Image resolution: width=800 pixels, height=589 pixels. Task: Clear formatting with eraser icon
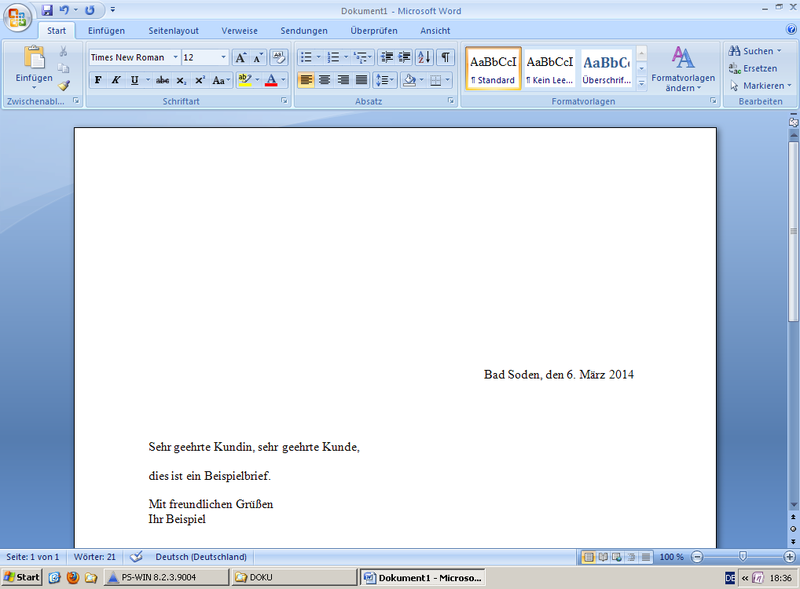coord(279,58)
